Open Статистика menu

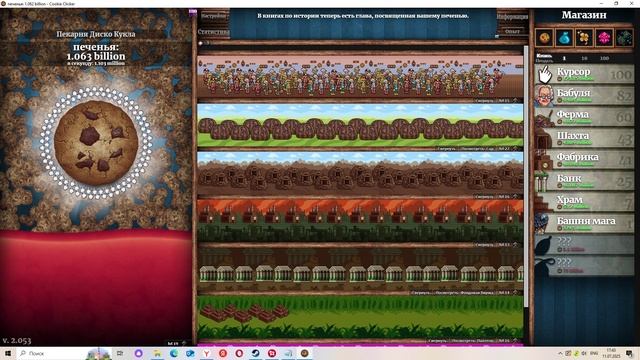coord(213,31)
